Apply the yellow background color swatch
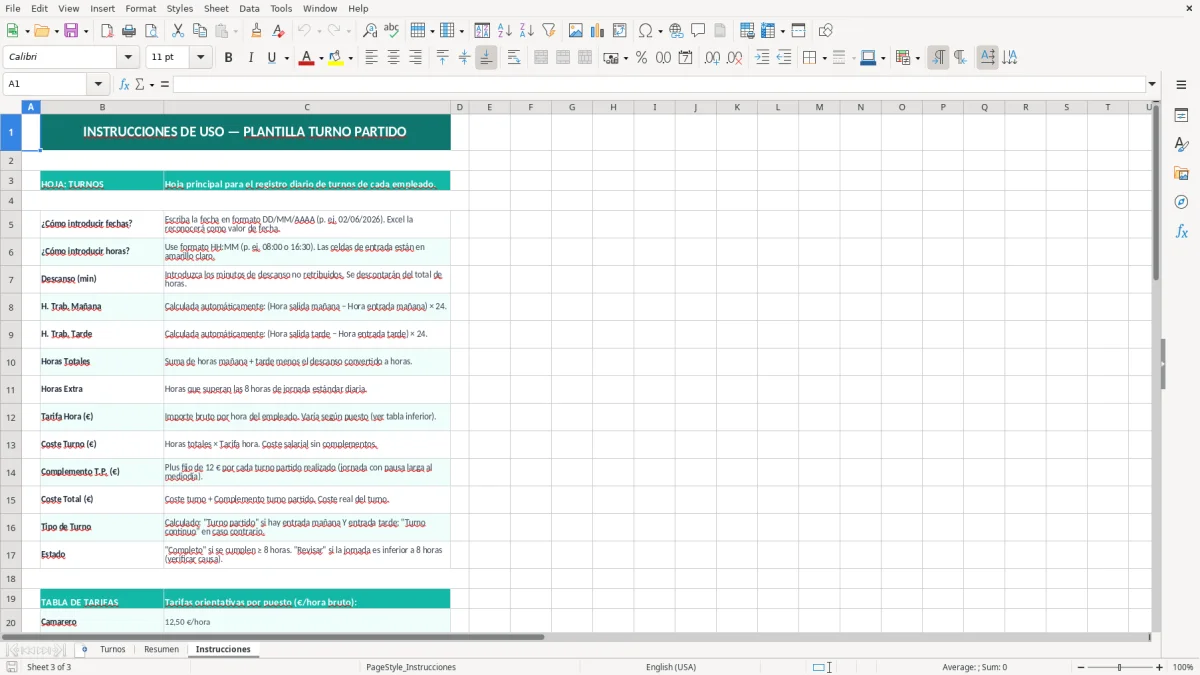1200x675 pixels. pos(336,58)
